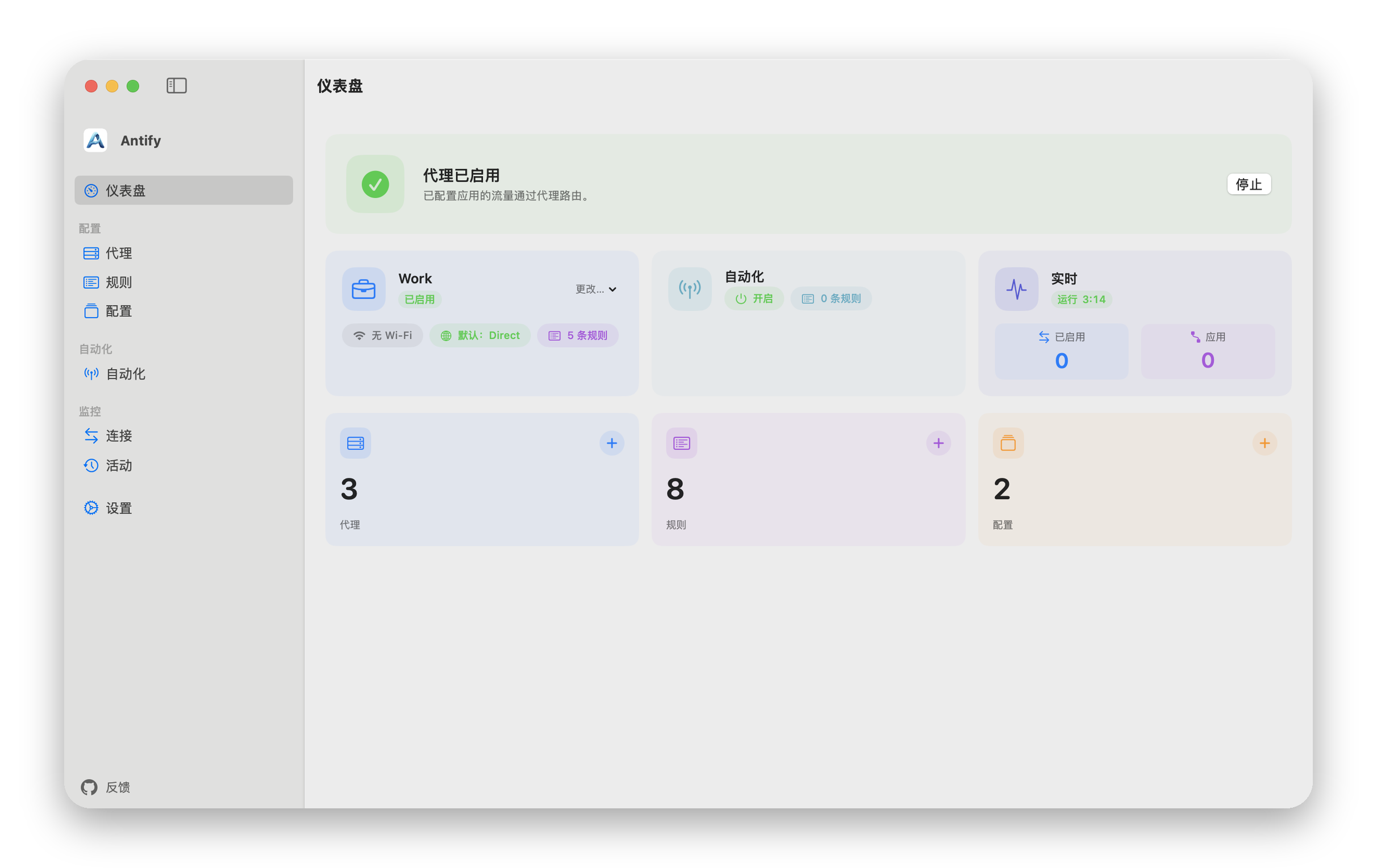Open the 代理 sidebar item

click(x=183, y=253)
